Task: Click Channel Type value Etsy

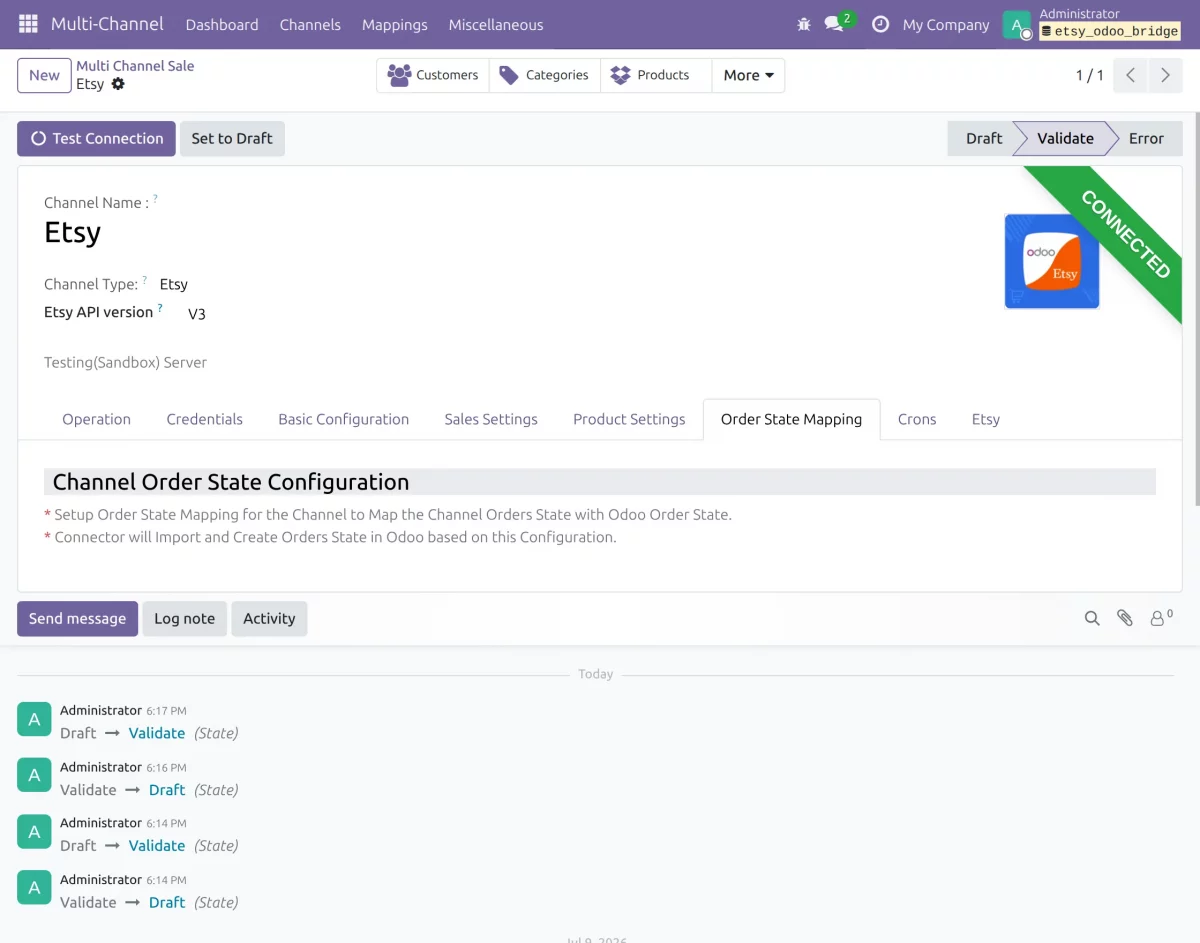Action: pyautogui.click(x=174, y=284)
